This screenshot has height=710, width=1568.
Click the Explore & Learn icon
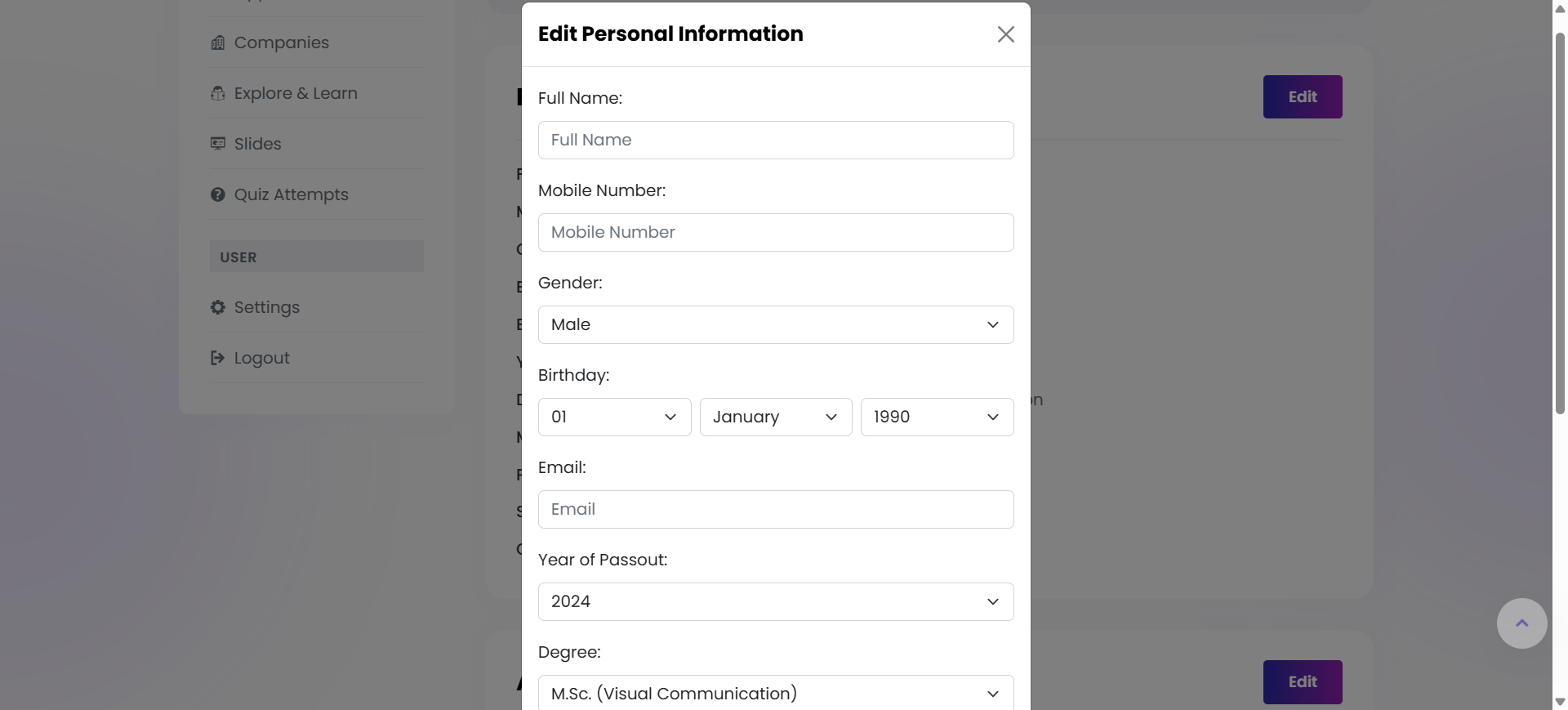tap(217, 93)
